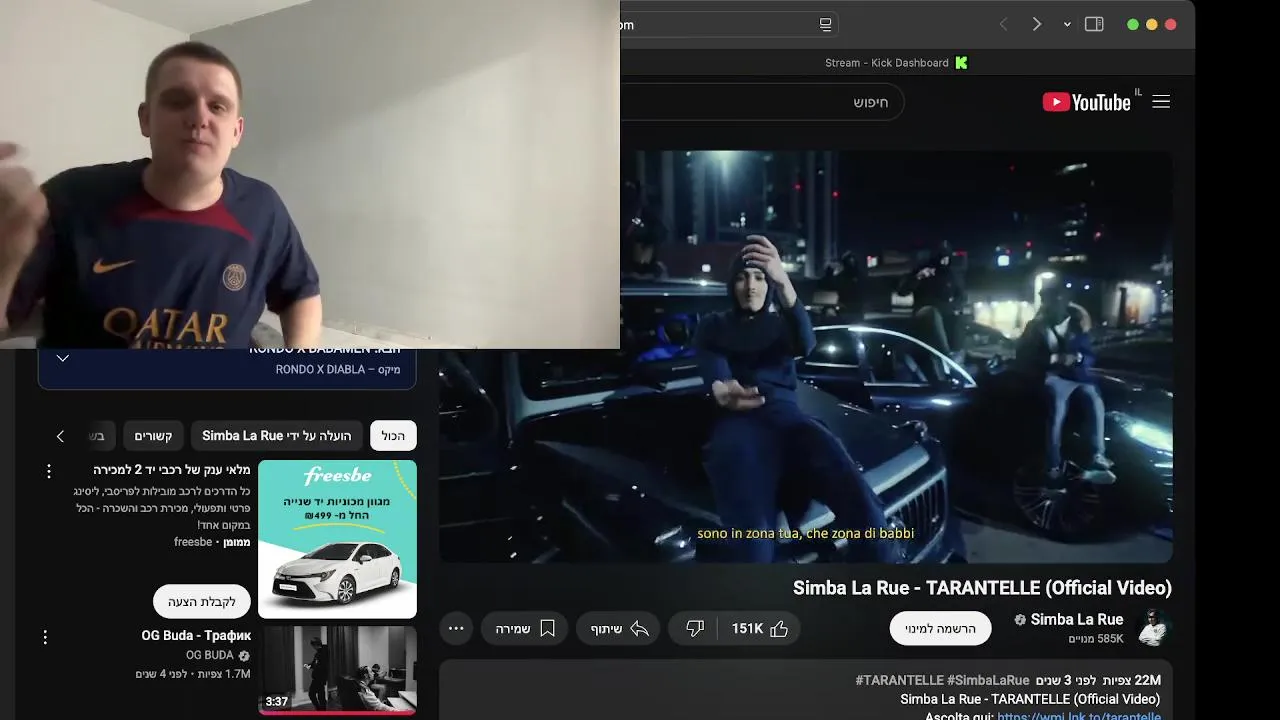Toggle Safari sidebar panel
This screenshot has height=720, width=1280.
[x=1094, y=24]
